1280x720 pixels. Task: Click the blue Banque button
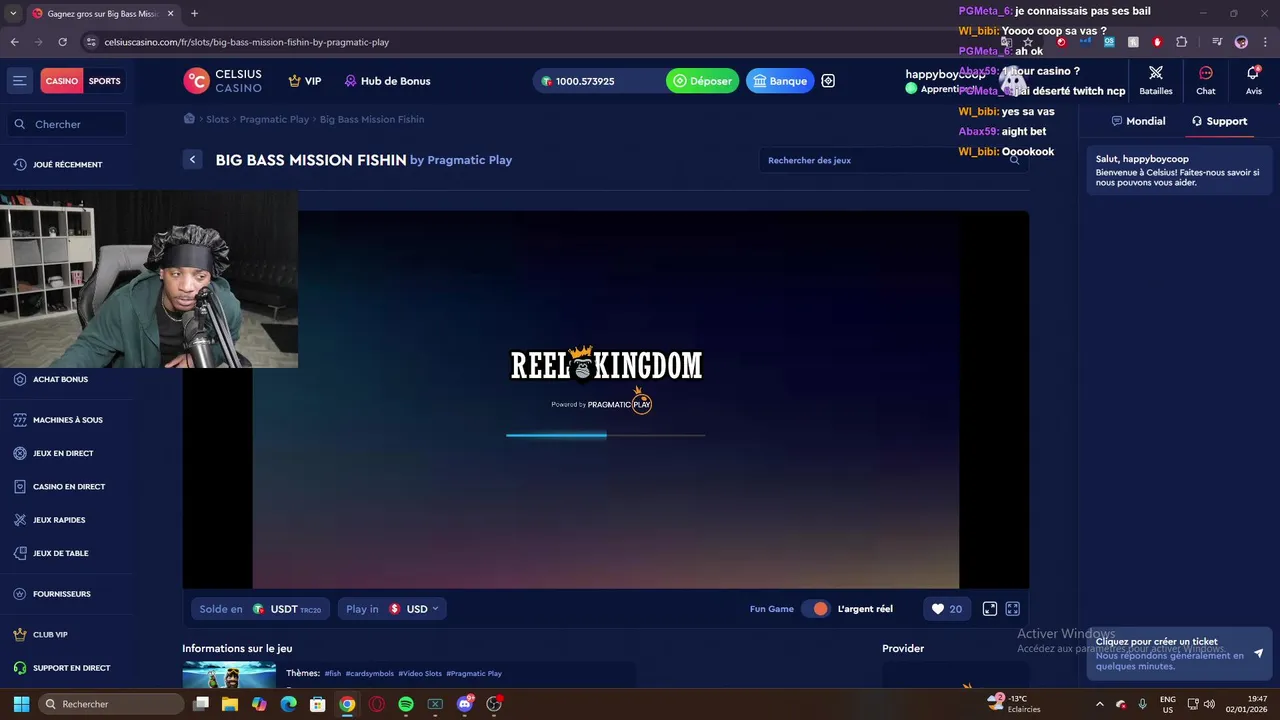tap(780, 81)
